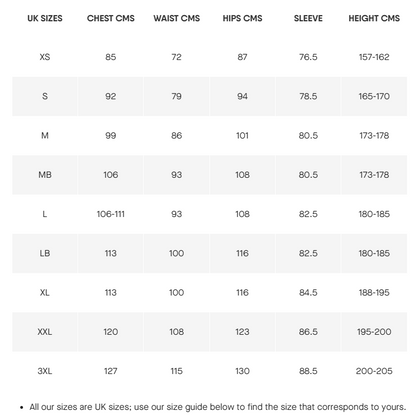Click chest value 120 in XXL row
This screenshot has height=420, width=416.
(x=111, y=332)
